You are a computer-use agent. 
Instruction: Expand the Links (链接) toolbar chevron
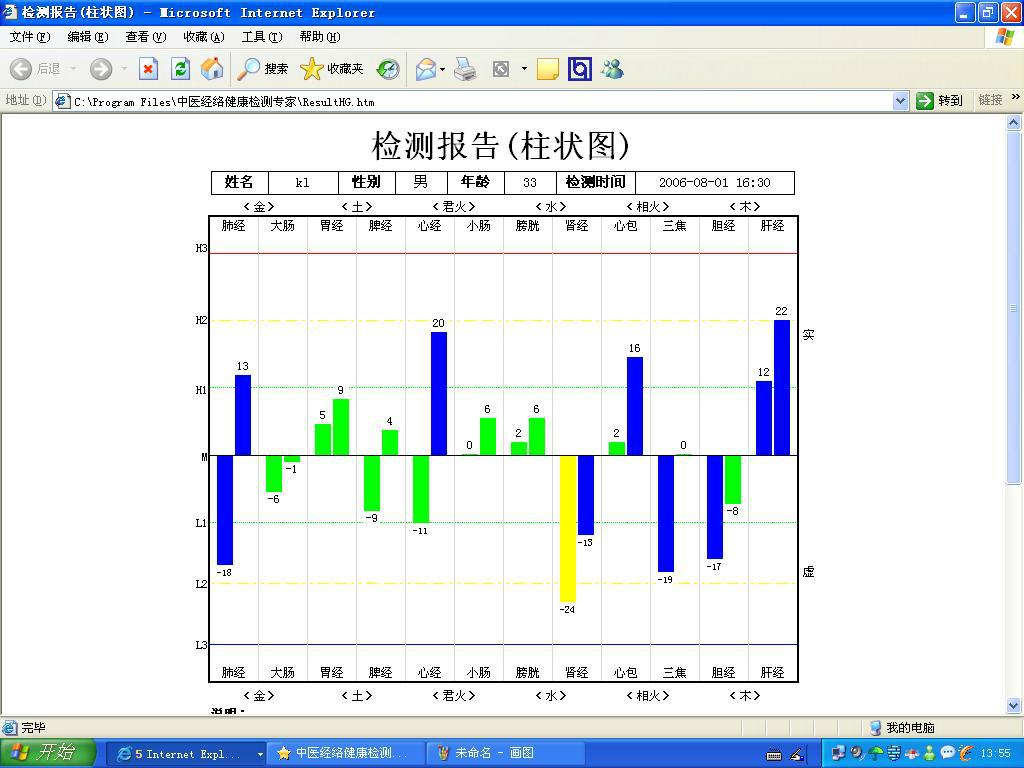pos(1016,97)
